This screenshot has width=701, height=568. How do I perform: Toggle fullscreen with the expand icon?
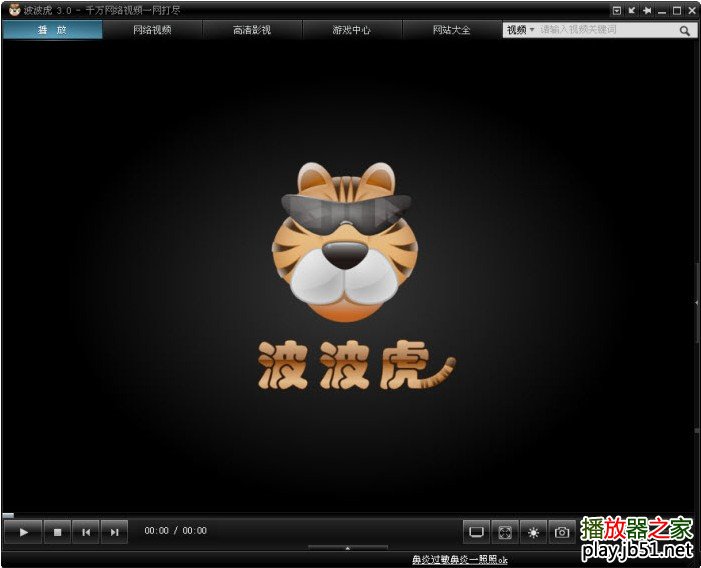click(x=505, y=532)
